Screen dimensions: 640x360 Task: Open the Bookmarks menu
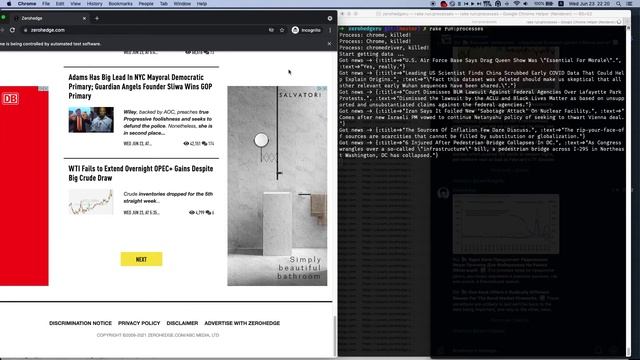tap(120, 4)
